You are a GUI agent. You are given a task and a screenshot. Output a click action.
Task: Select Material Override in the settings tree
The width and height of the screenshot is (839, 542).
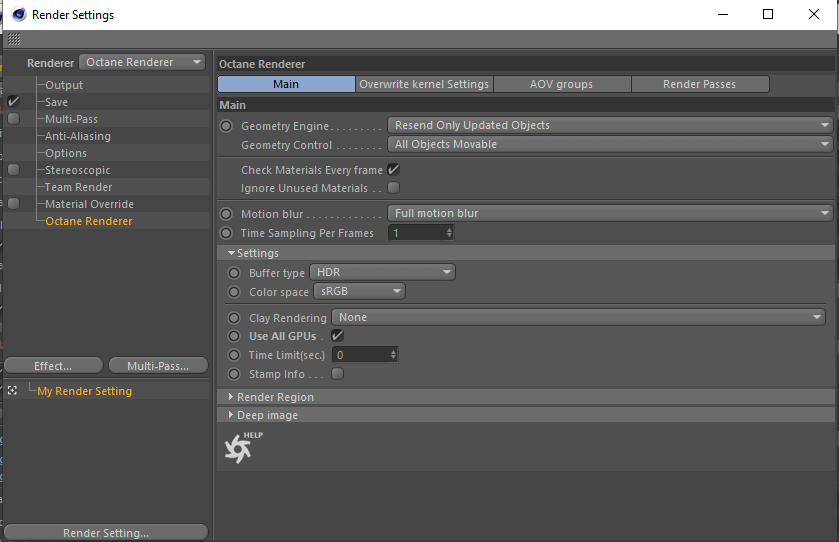click(x=89, y=204)
